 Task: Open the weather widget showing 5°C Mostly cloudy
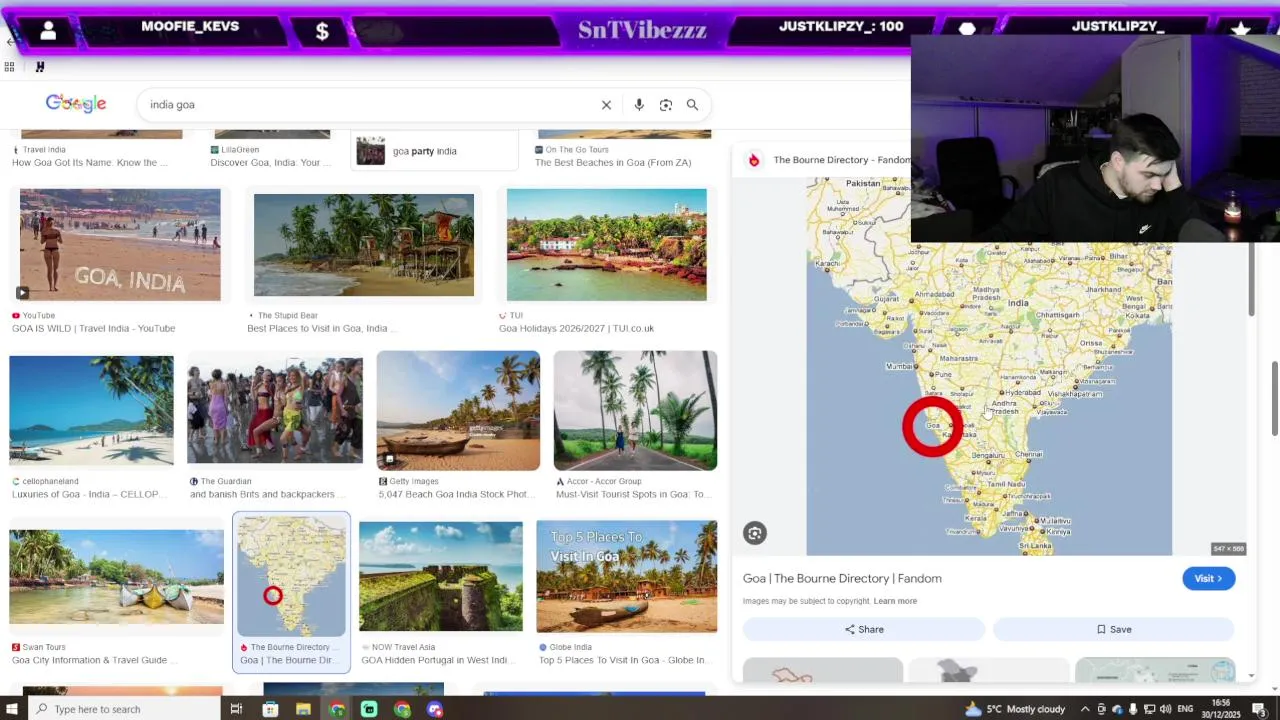click(1015, 709)
